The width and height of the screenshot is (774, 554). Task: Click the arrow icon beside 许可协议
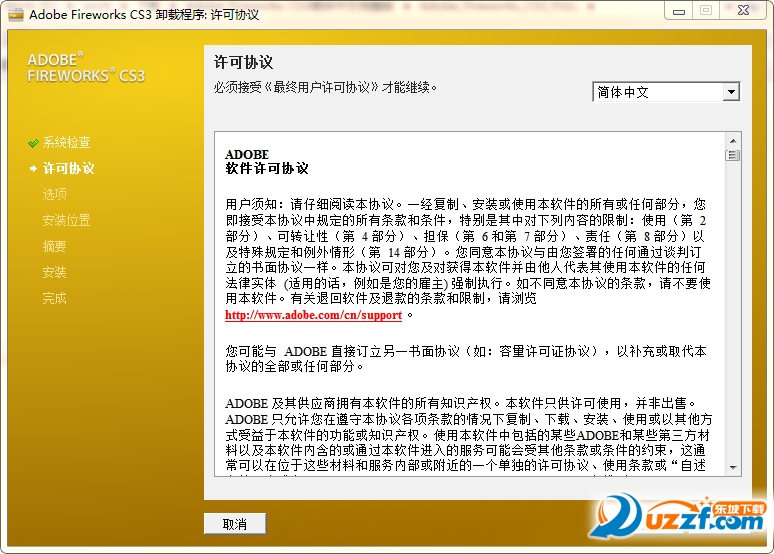33,169
